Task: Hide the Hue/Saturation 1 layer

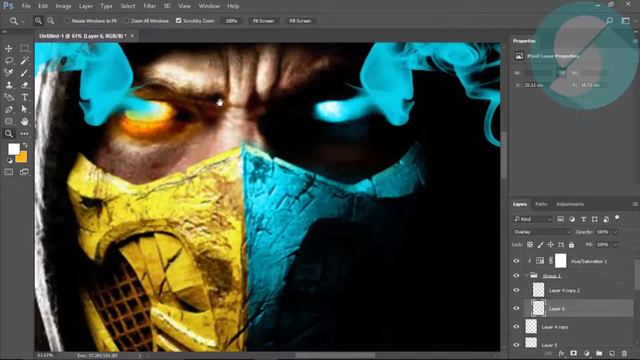Action: coord(516,261)
